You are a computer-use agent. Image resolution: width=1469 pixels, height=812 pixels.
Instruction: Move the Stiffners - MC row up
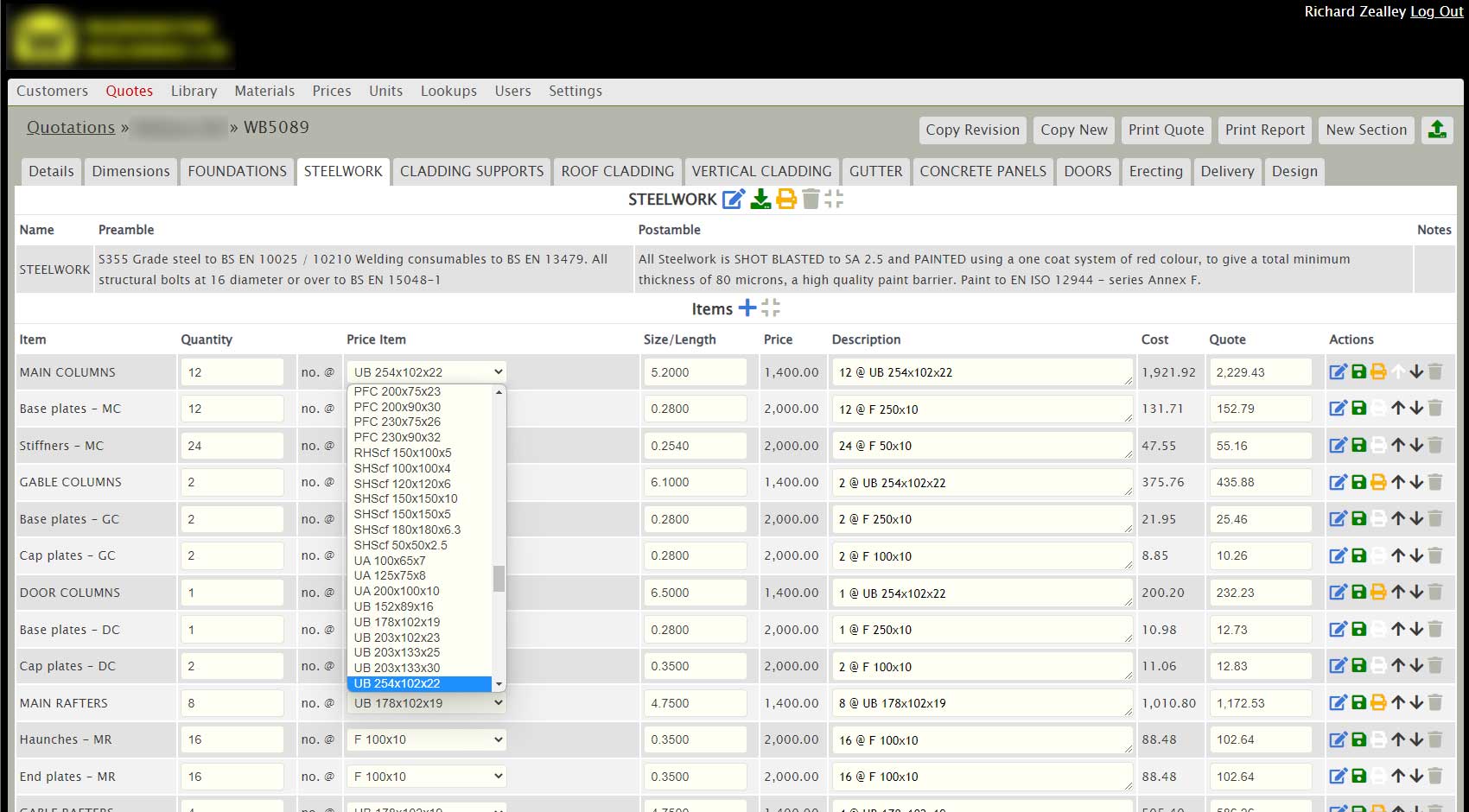pos(1398,446)
